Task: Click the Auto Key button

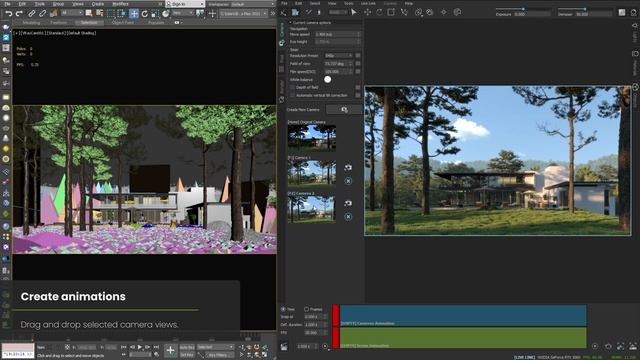Action: (187, 347)
